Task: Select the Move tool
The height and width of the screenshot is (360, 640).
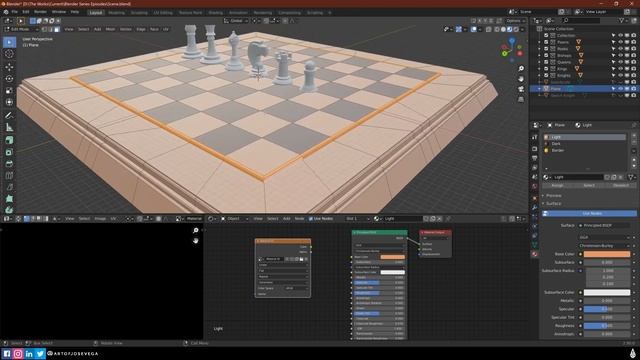Action: click(9, 66)
